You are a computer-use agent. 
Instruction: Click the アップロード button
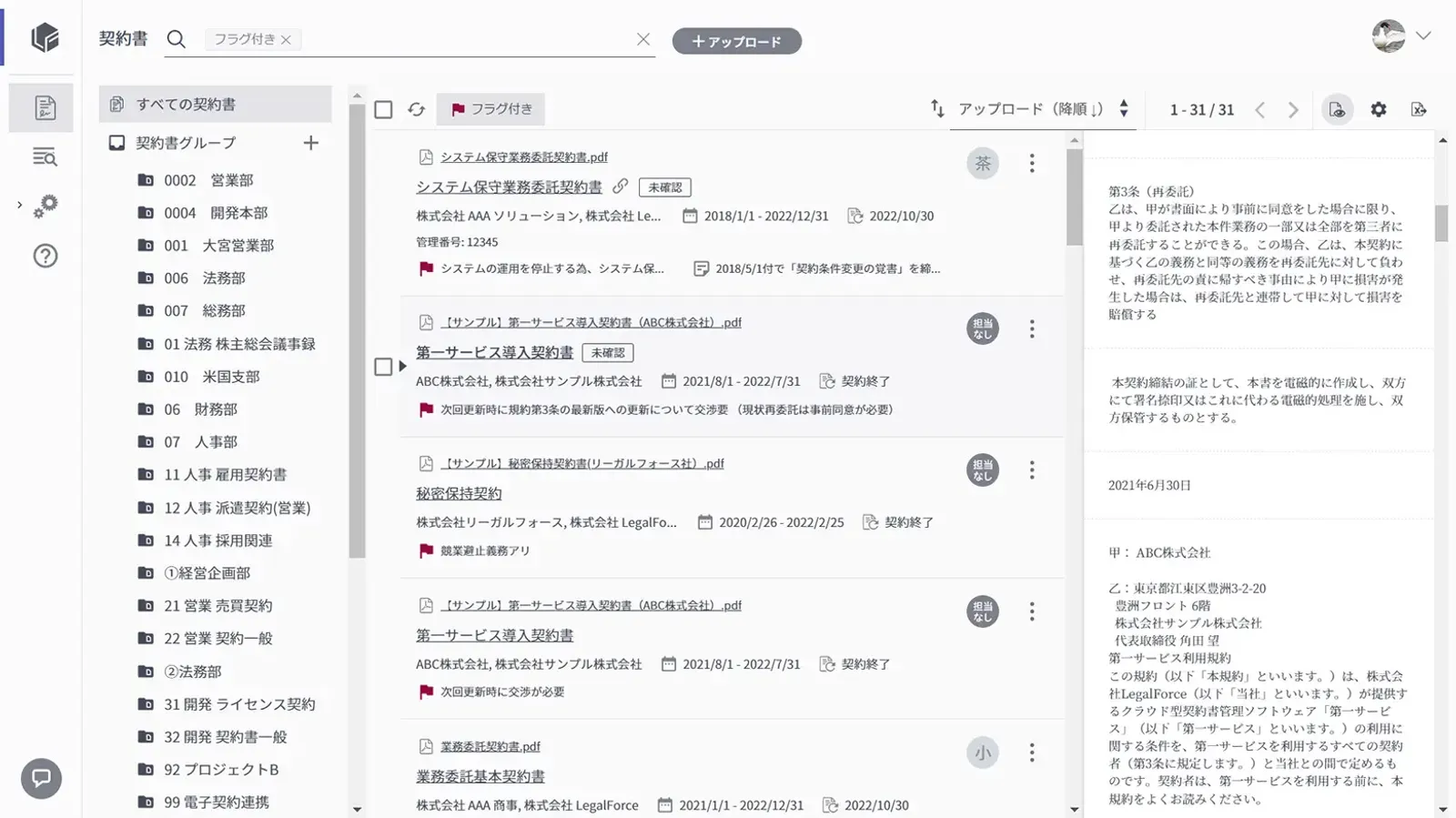point(736,41)
